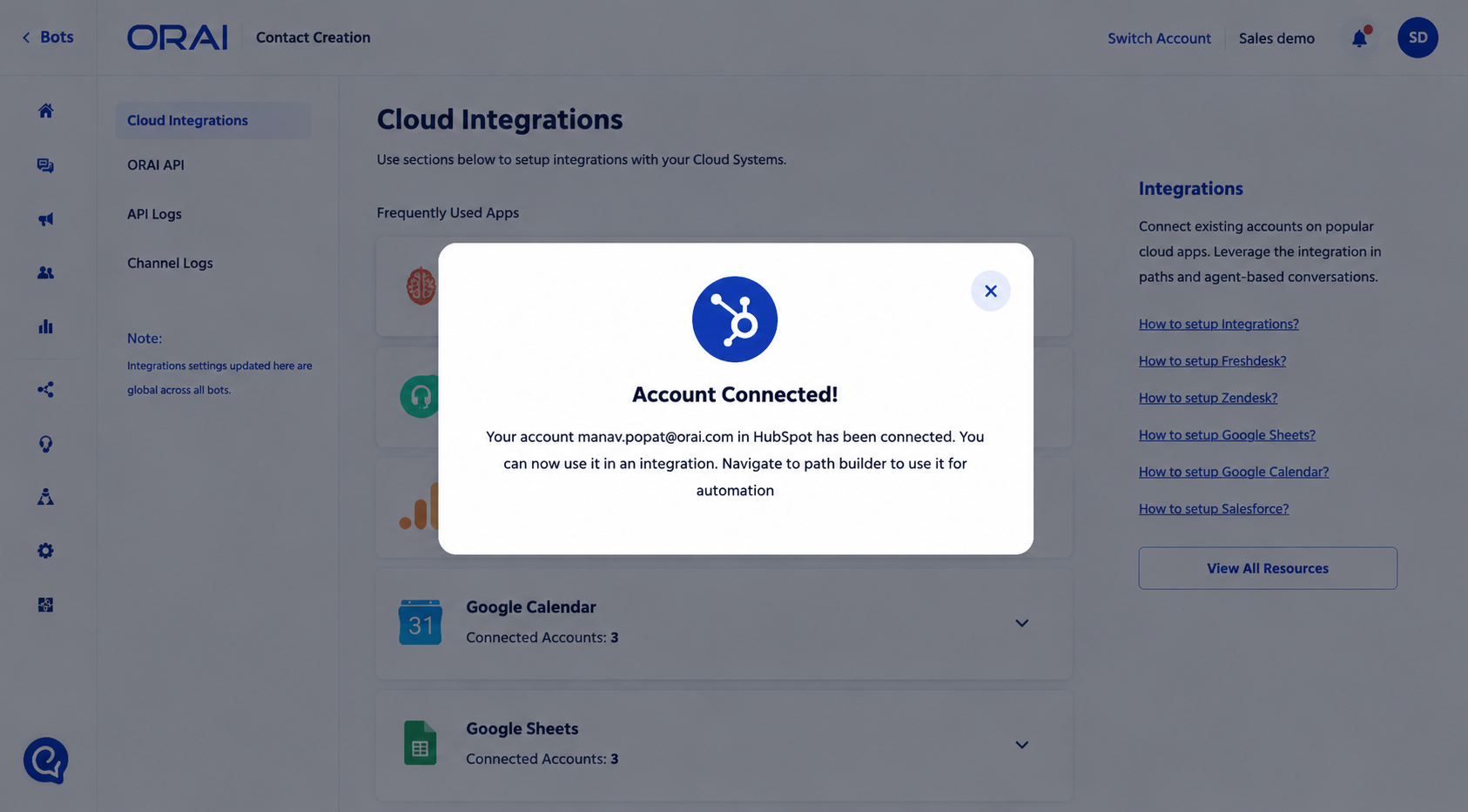
Task: Go back to Bots
Action: click(48, 37)
